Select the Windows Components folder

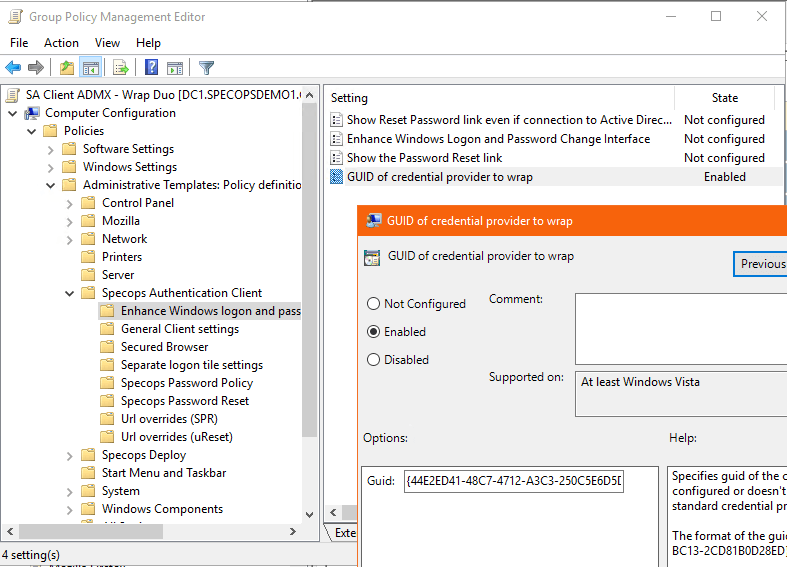(162, 509)
